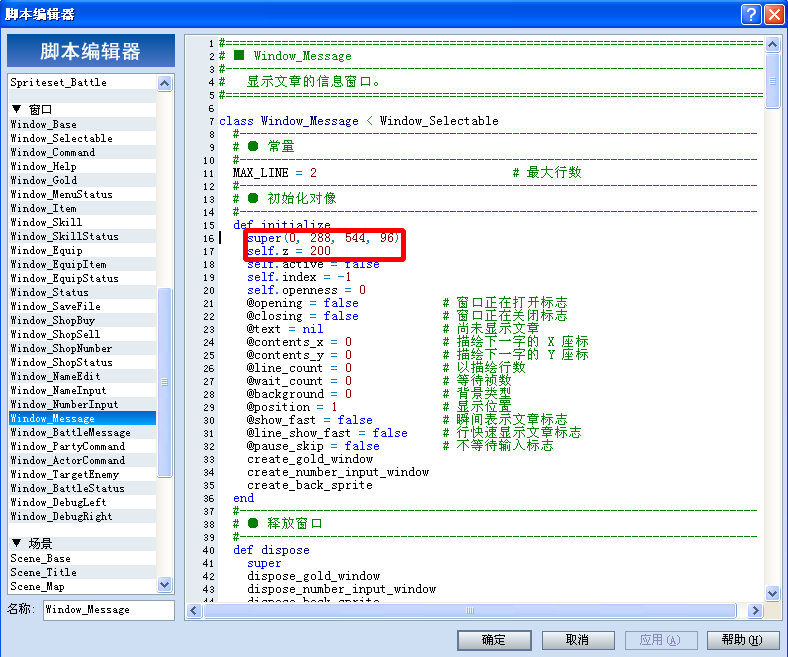Select Window_TargetEnemy script
The height and width of the screenshot is (657, 788).
coord(83,475)
